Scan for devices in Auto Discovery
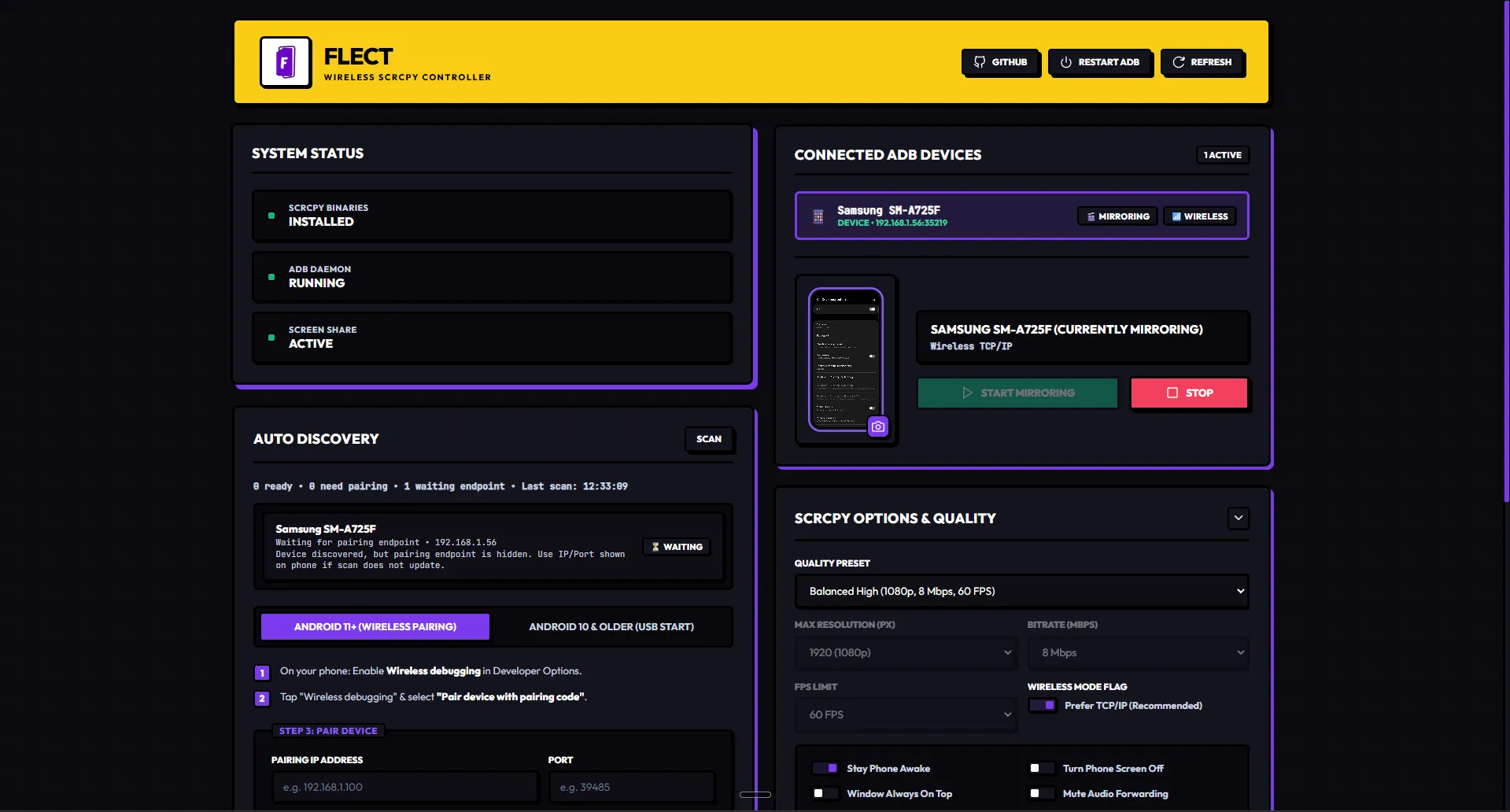This screenshot has width=1510, height=812. (709, 439)
